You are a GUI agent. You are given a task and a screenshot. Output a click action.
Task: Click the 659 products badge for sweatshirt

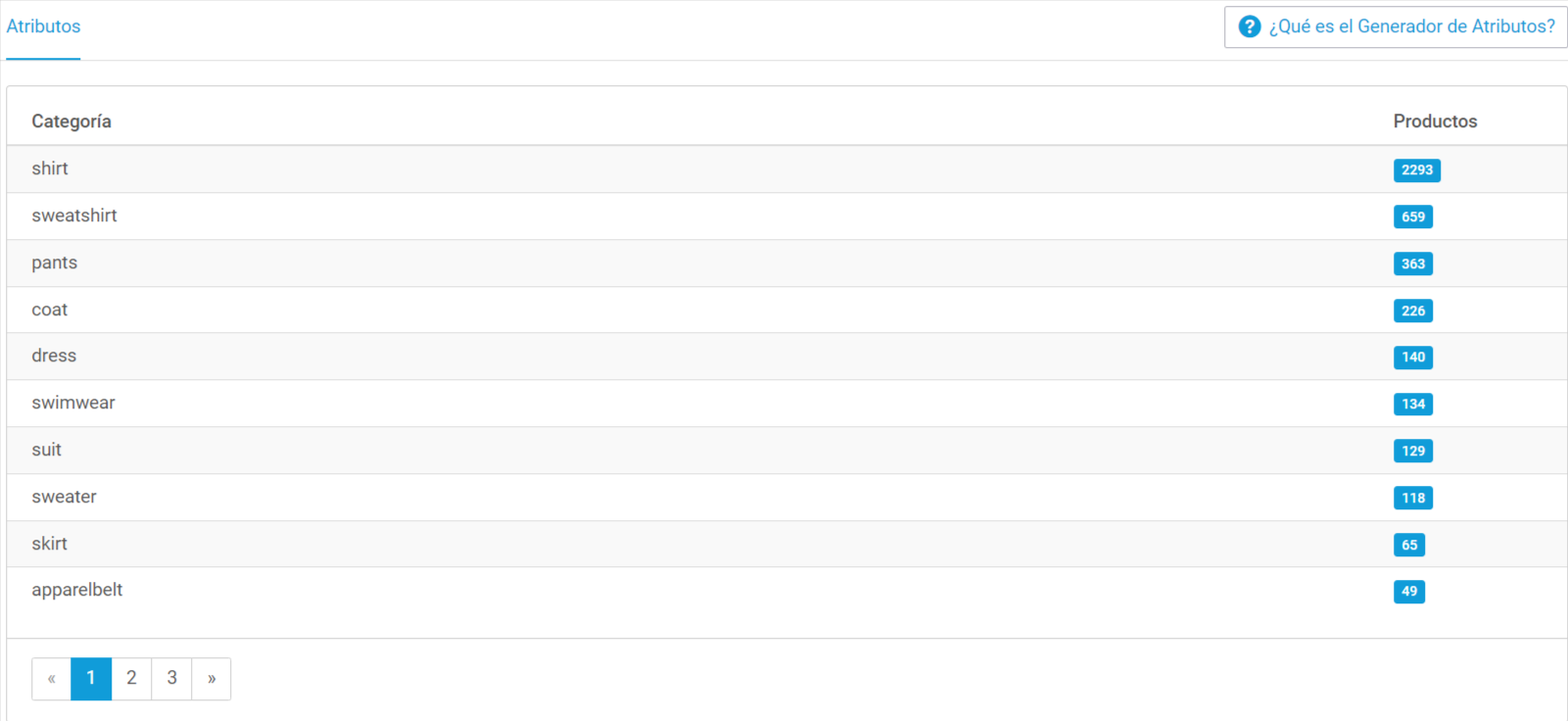click(x=1413, y=216)
